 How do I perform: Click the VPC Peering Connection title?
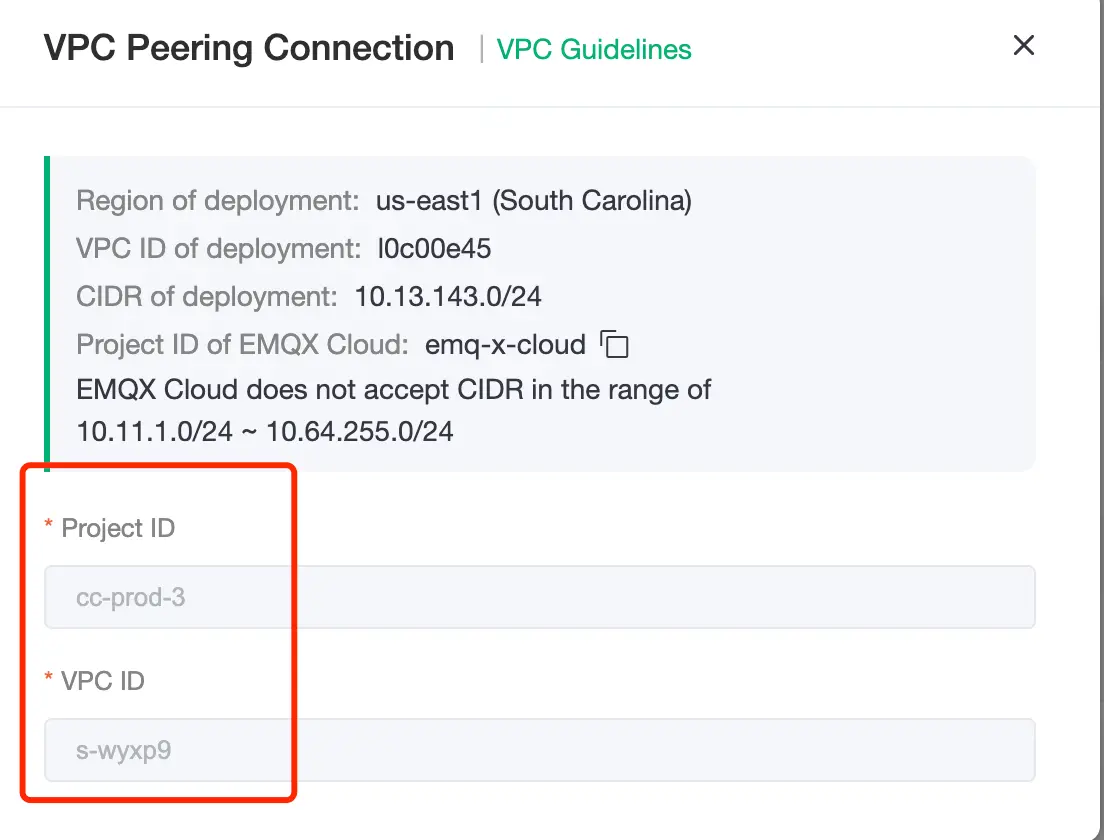click(x=249, y=47)
